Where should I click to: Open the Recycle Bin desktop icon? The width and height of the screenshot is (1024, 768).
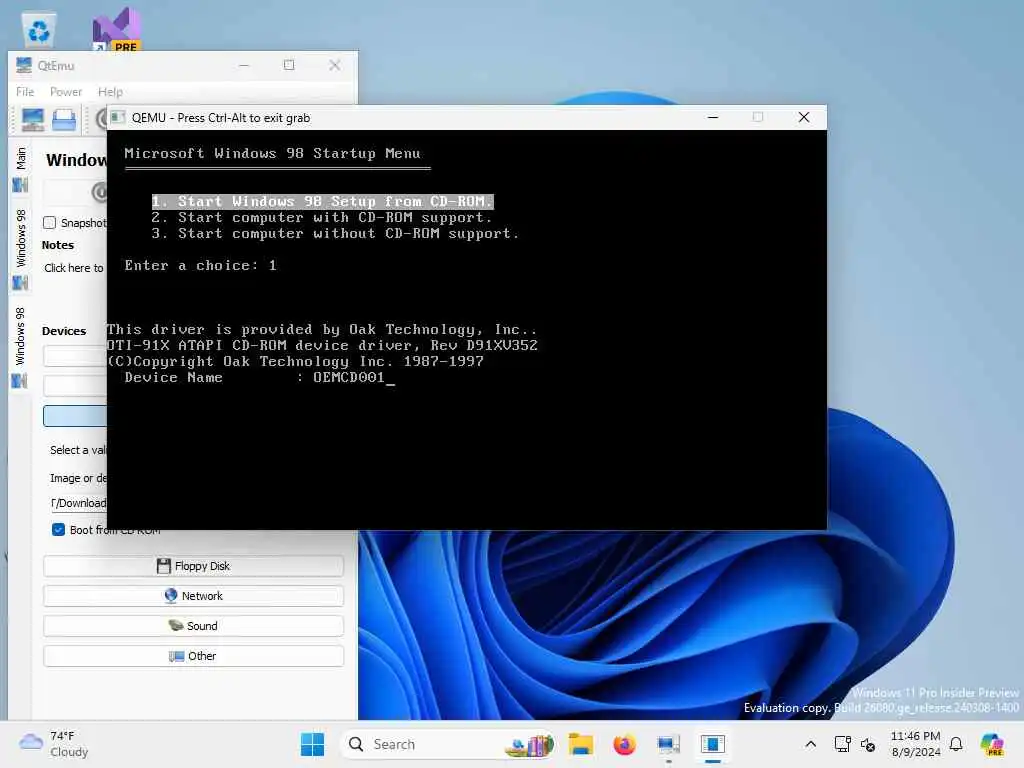click(39, 31)
